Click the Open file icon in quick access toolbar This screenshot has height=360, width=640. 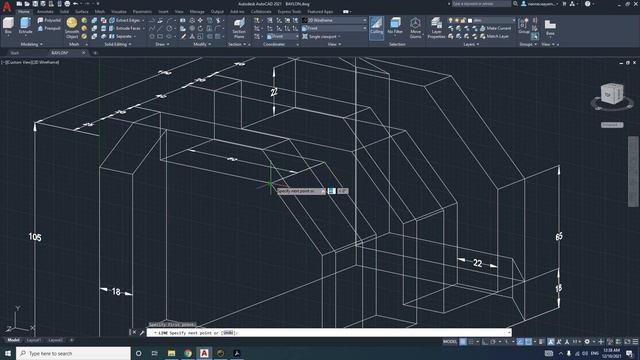click(27, 4)
